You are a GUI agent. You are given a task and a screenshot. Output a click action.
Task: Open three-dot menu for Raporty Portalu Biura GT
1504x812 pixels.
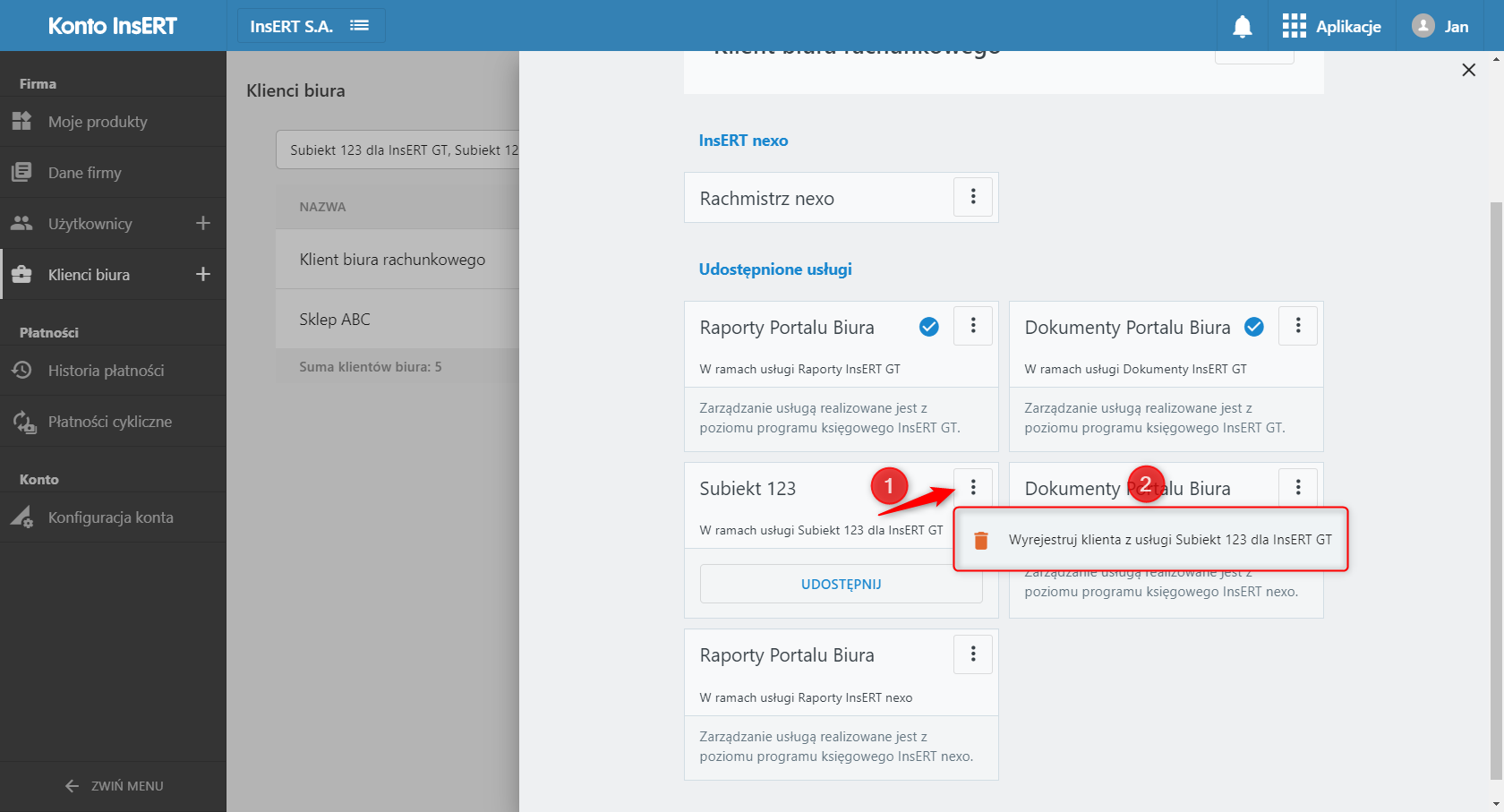[973, 326]
